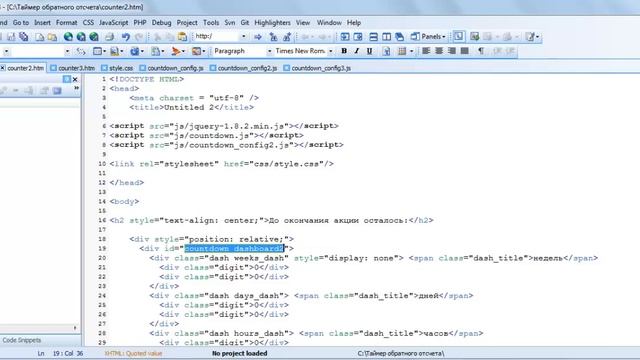640x360 pixels.
Task: Align text center
Action: pyautogui.click(x=439, y=51)
